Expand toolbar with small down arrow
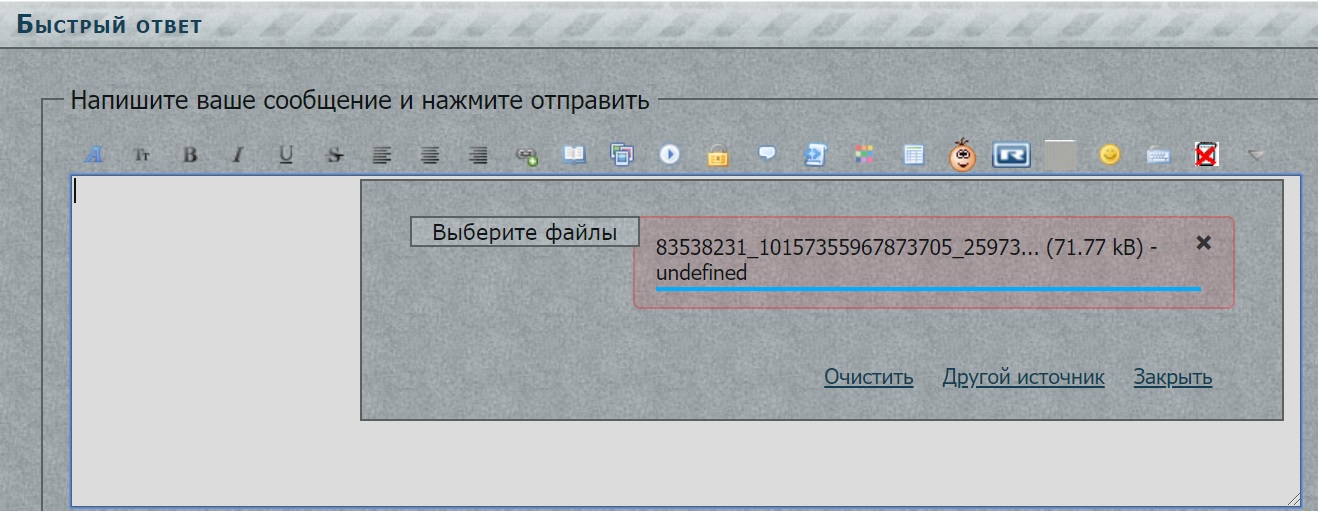 1256,155
